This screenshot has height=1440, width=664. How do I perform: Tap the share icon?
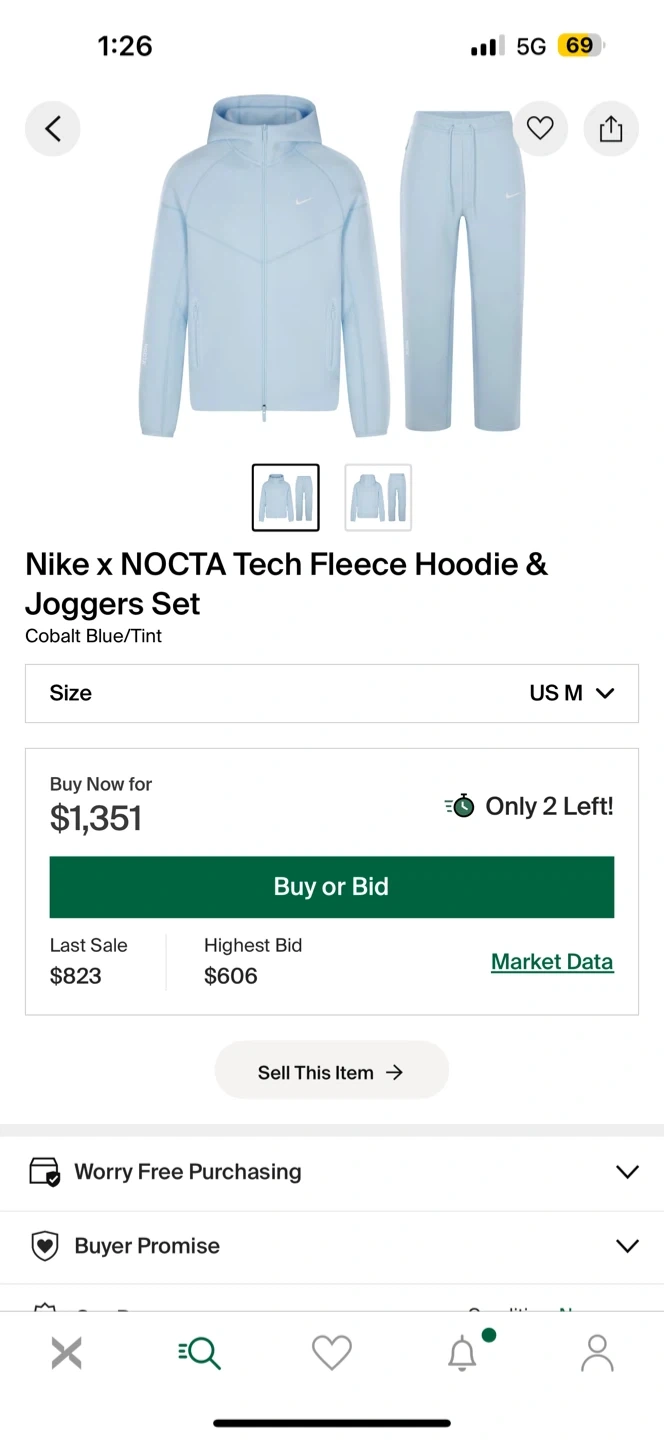pos(611,129)
